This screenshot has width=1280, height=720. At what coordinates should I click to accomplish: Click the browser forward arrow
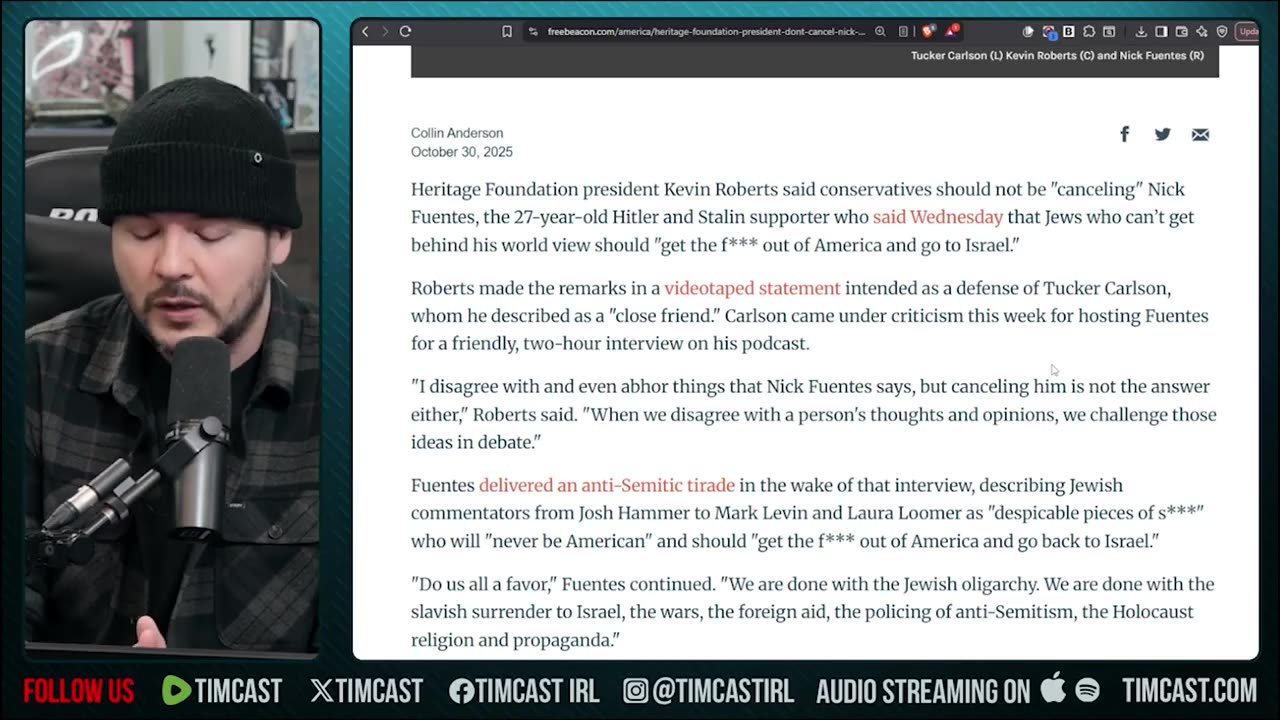pyautogui.click(x=384, y=32)
